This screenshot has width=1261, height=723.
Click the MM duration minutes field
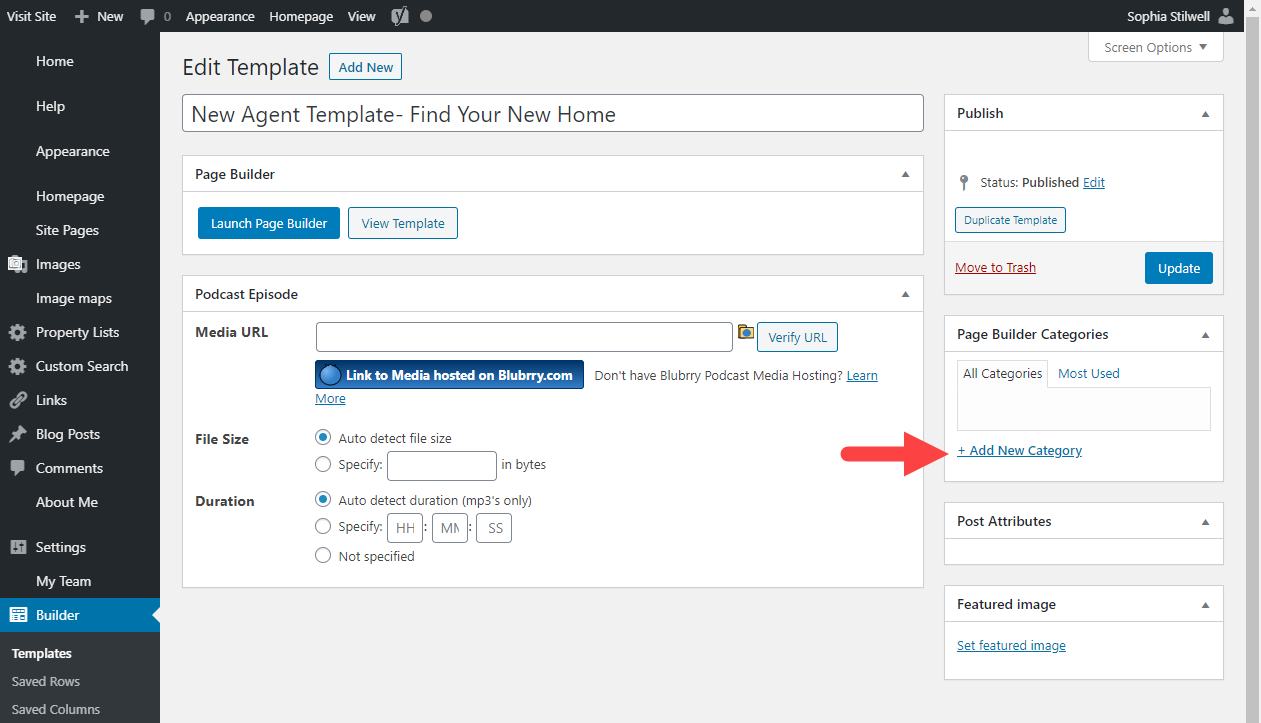pos(450,528)
